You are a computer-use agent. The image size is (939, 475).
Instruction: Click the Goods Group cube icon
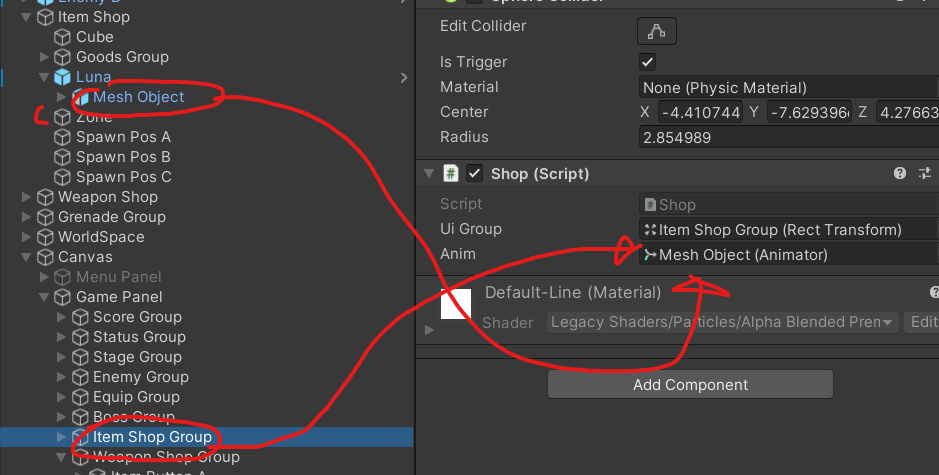[x=63, y=57]
